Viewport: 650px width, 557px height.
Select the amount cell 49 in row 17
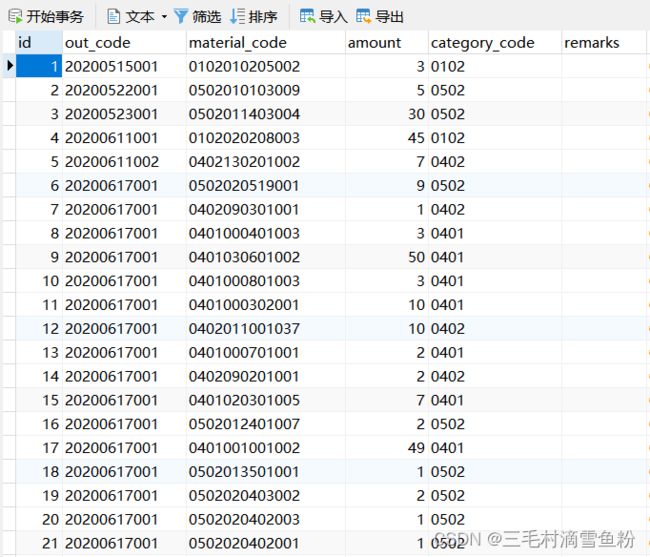[x=387, y=447]
